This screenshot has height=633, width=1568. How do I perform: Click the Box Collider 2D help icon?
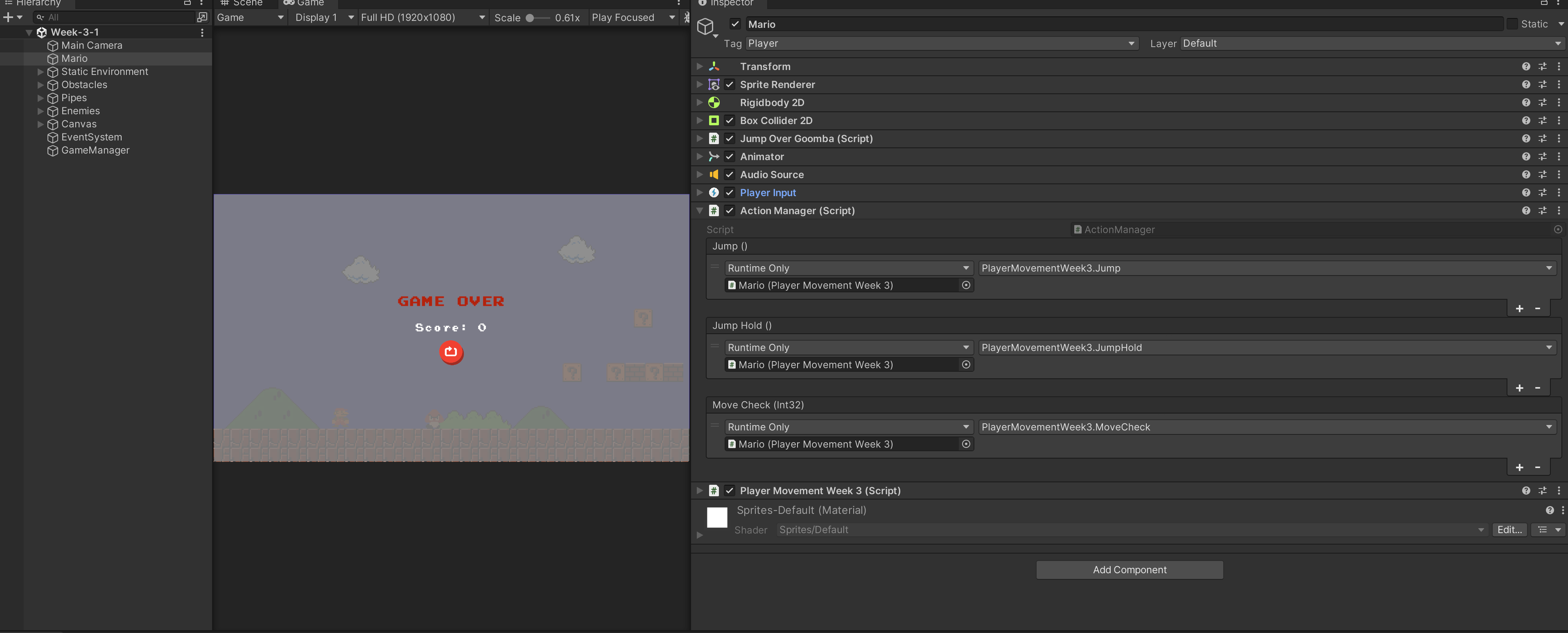(1525, 120)
